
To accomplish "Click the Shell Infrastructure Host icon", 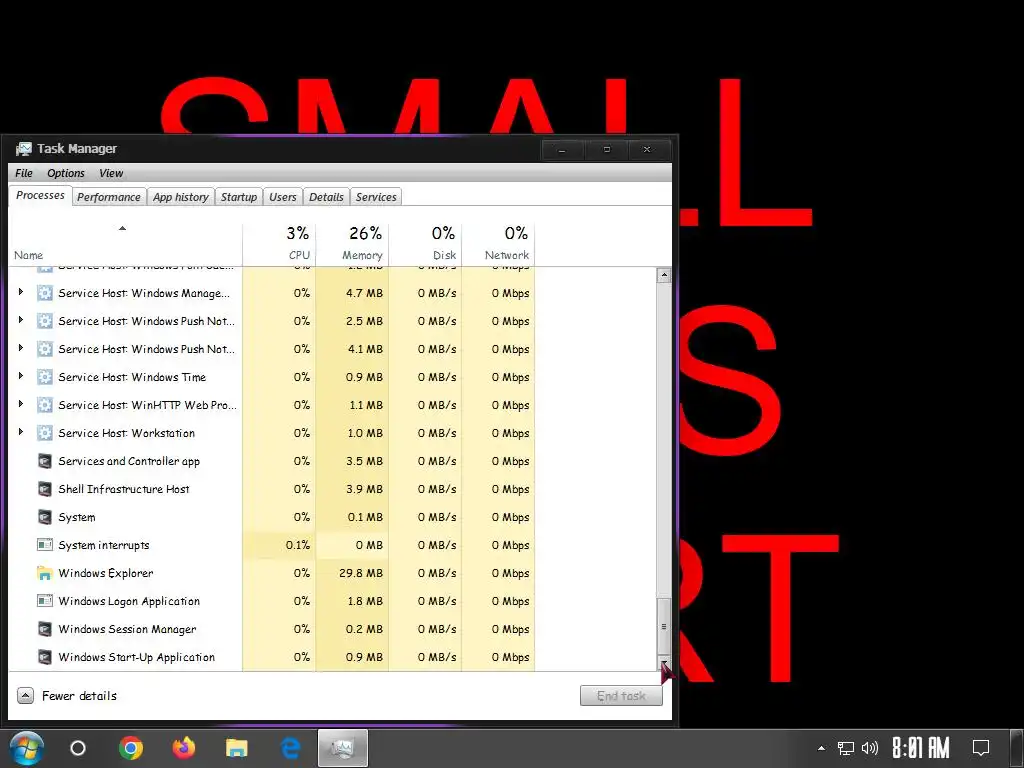I will pyautogui.click(x=44, y=489).
